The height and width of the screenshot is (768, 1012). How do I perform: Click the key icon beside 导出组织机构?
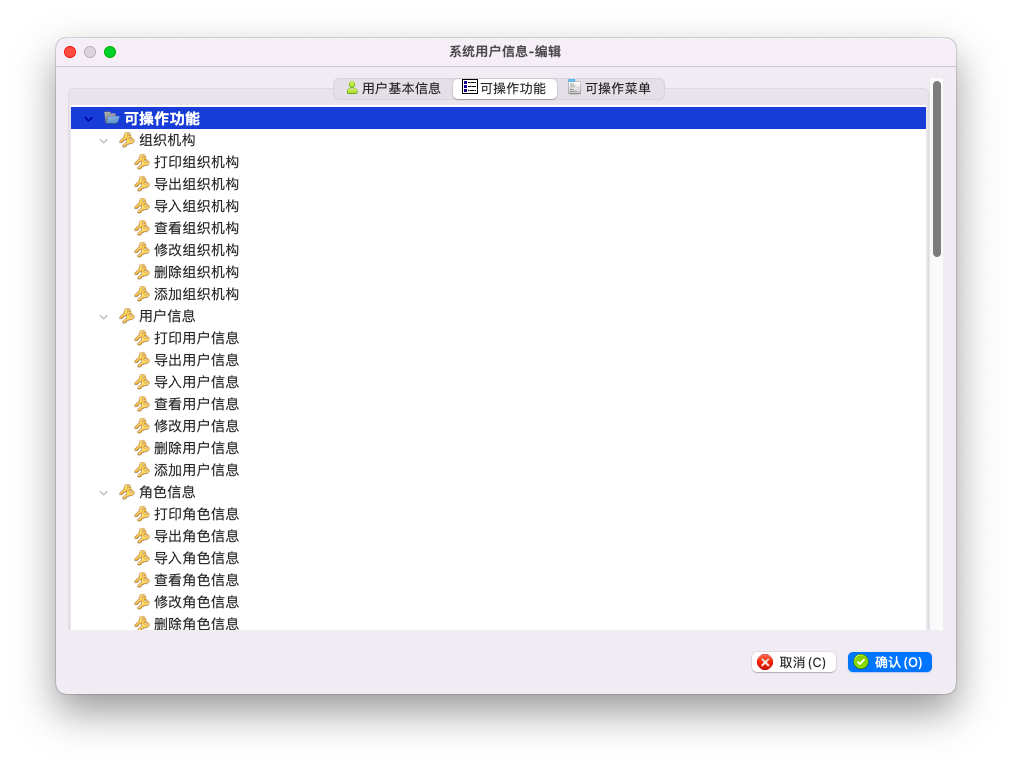(142, 184)
